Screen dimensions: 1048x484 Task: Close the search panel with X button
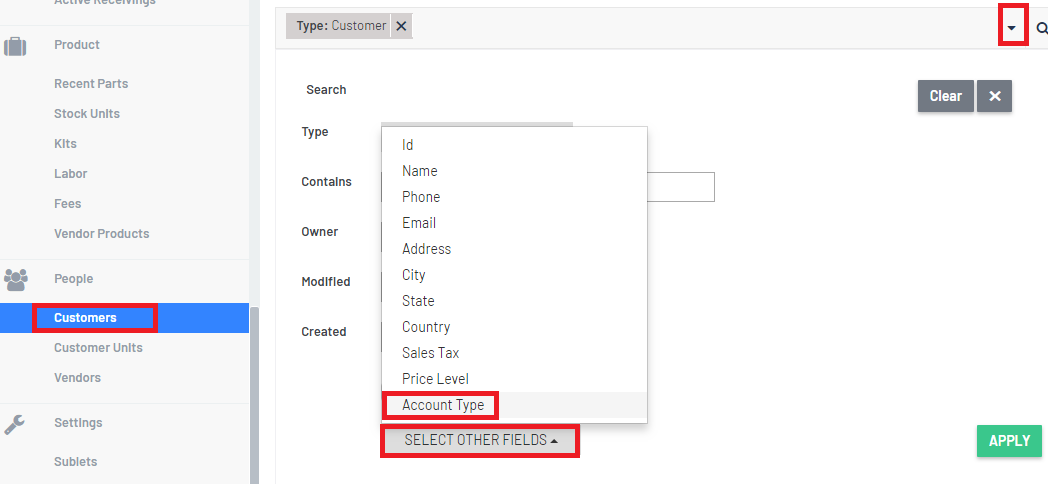[995, 96]
